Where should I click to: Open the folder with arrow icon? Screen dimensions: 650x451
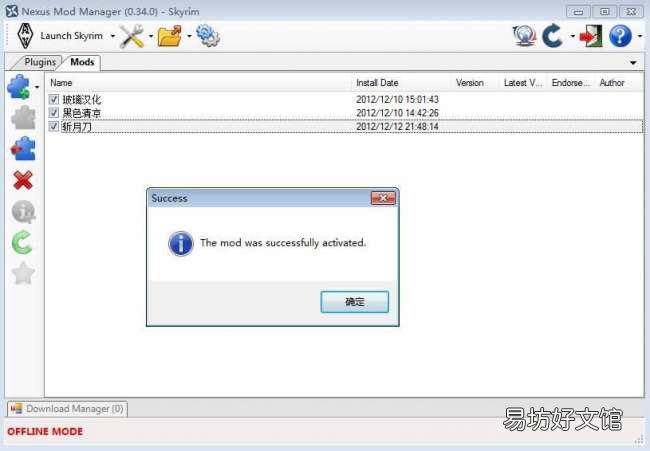170,36
